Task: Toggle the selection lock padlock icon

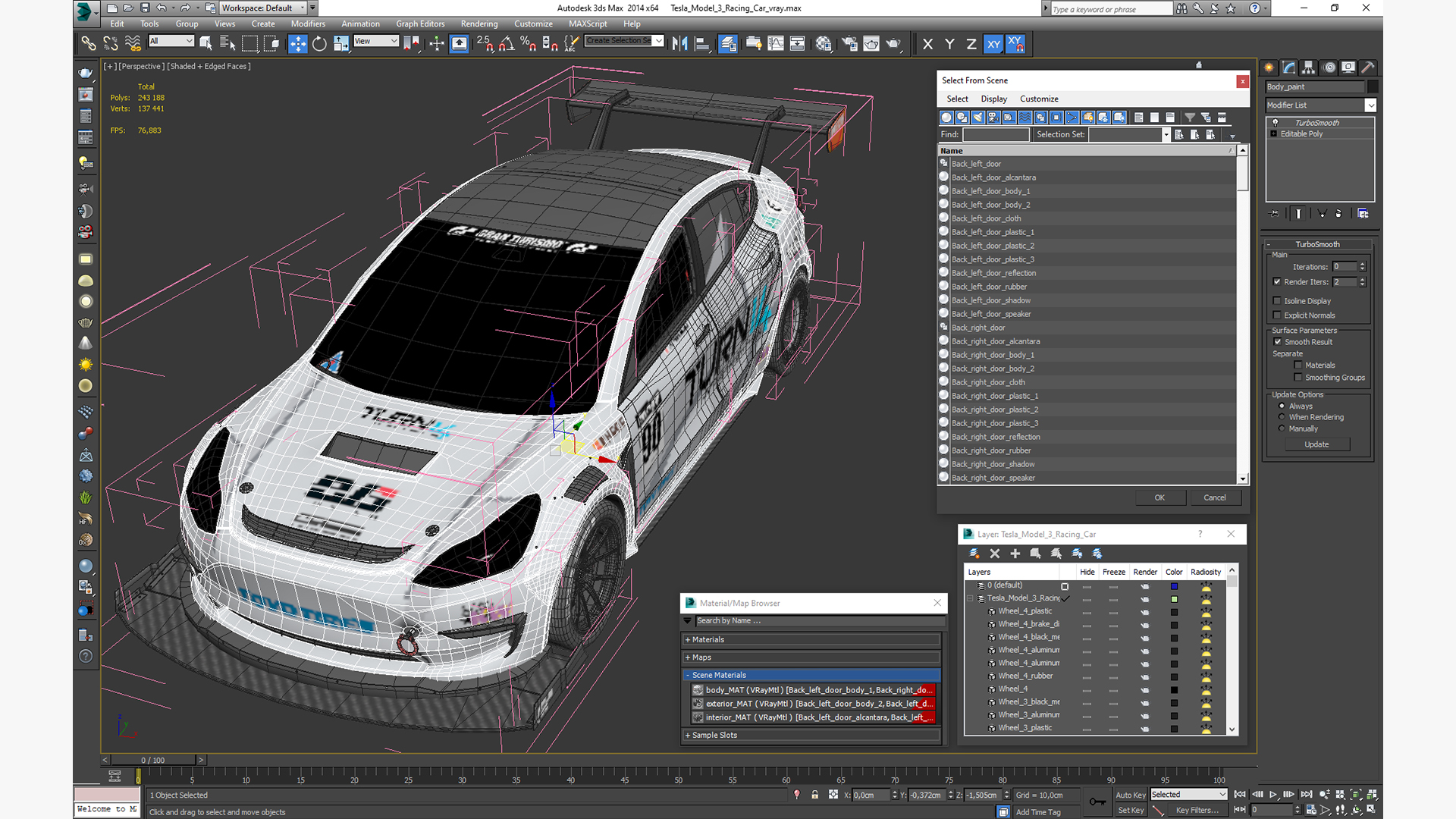Action: pos(814,795)
